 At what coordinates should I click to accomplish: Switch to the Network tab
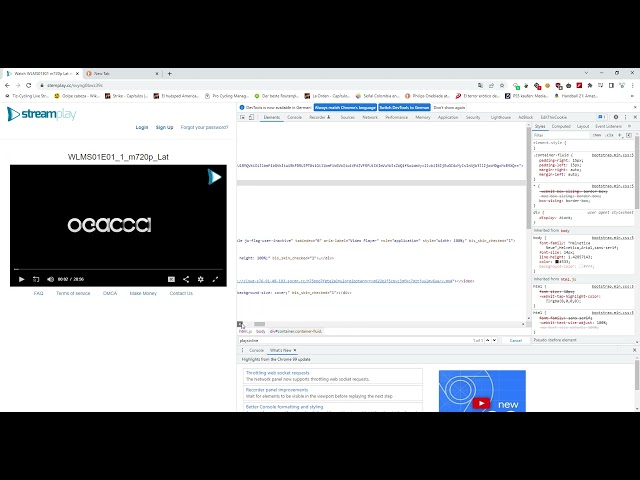click(x=370, y=117)
